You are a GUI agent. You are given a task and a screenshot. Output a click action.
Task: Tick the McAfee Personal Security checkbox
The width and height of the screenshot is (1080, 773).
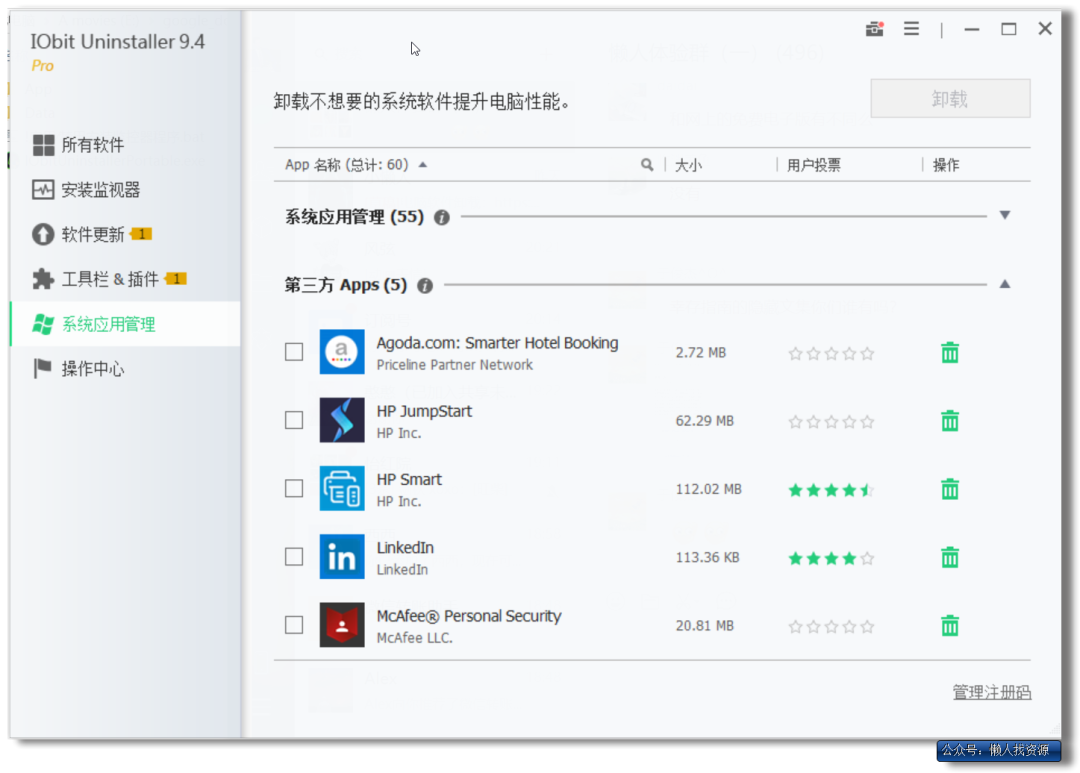[294, 625]
